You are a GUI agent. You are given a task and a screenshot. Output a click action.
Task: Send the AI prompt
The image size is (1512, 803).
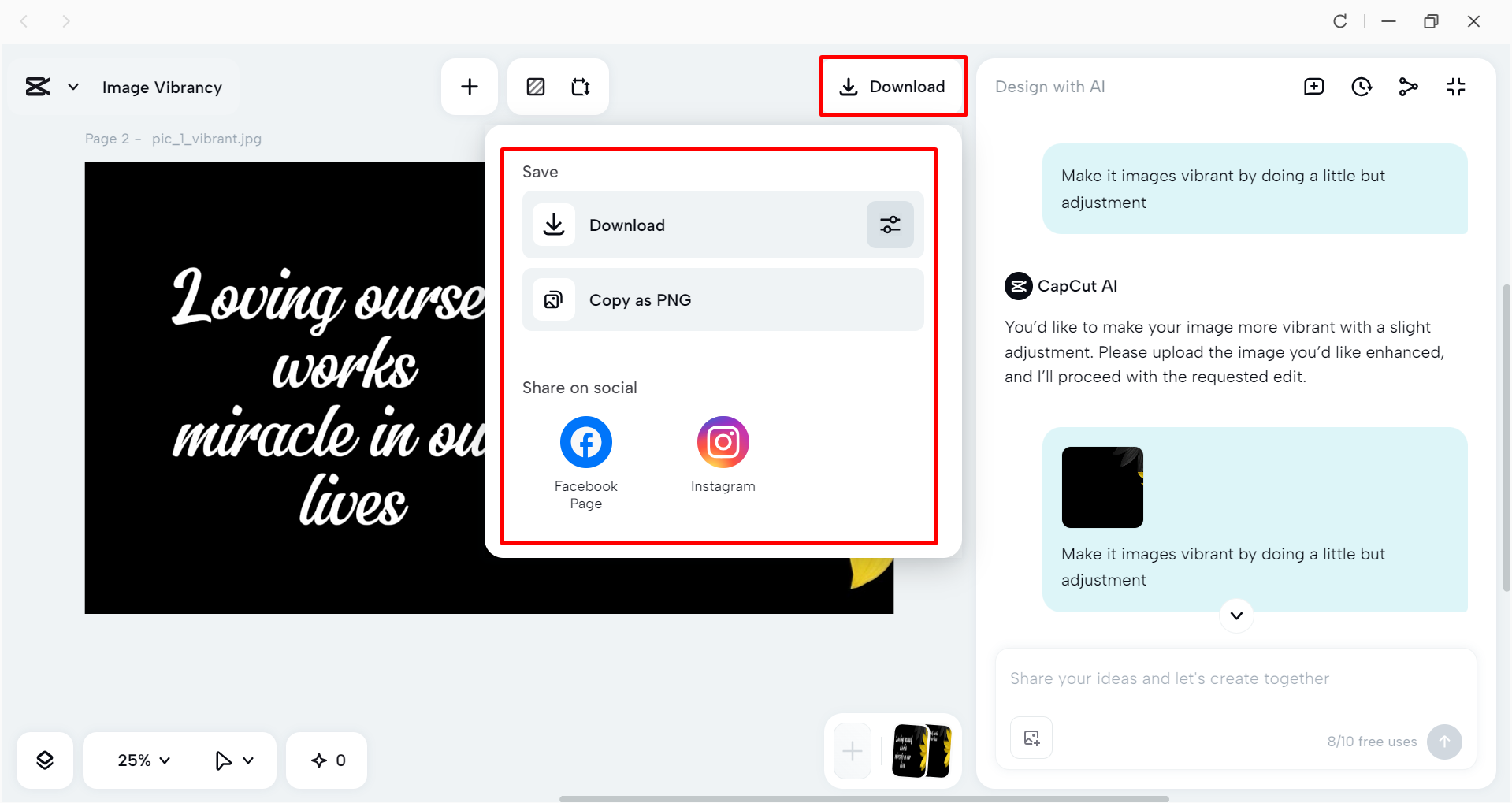tap(1444, 742)
